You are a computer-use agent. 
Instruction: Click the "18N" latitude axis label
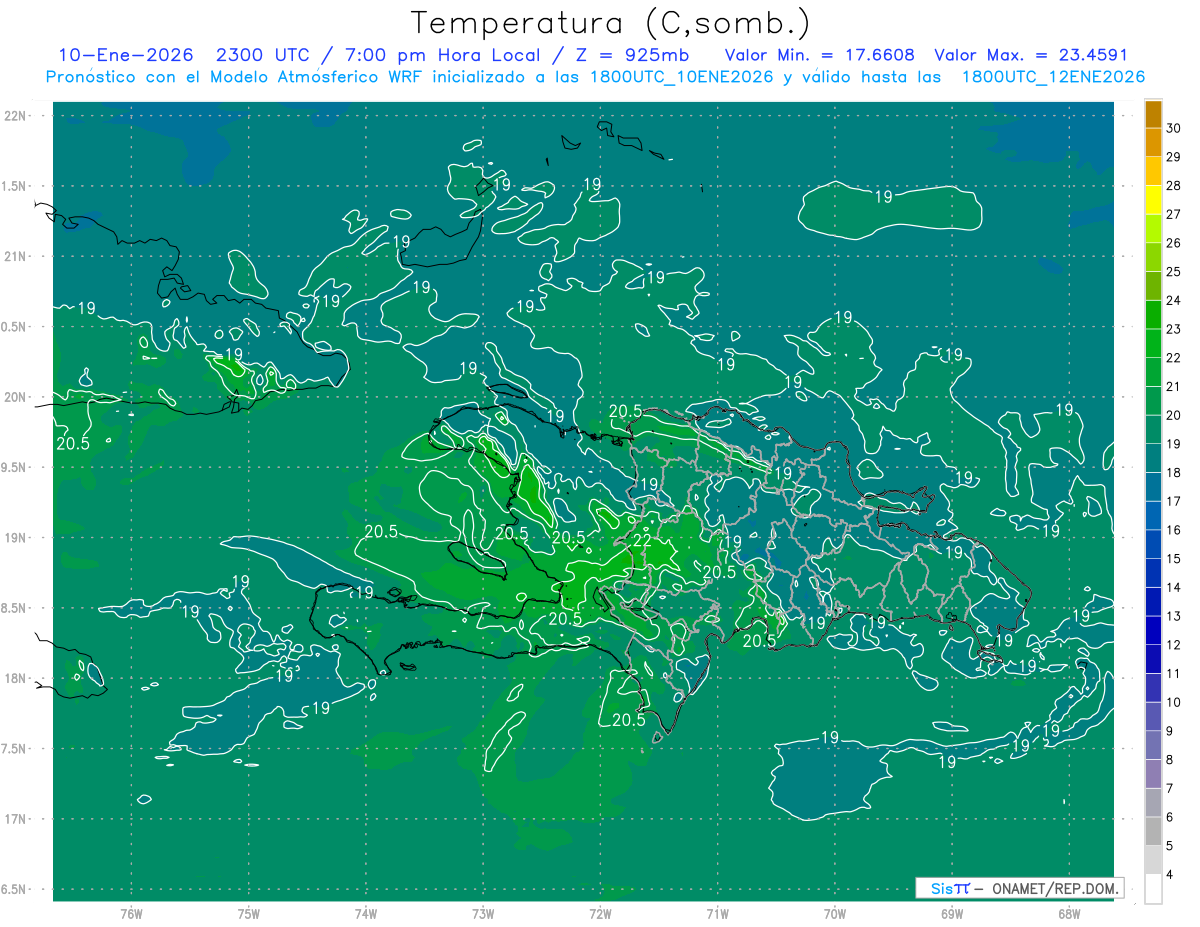(16, 678)
